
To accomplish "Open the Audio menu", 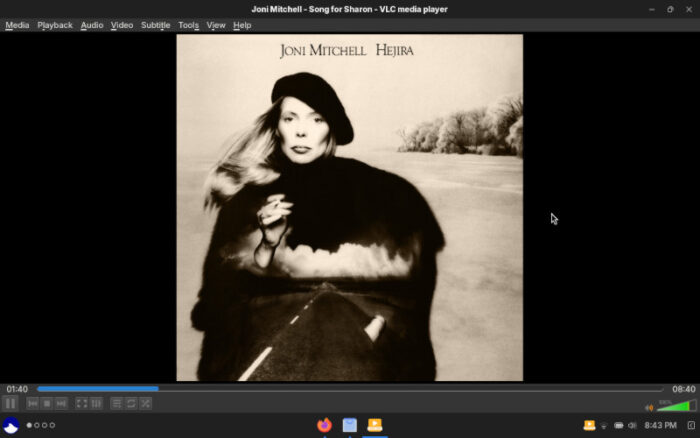I will [x=92, y=25].
